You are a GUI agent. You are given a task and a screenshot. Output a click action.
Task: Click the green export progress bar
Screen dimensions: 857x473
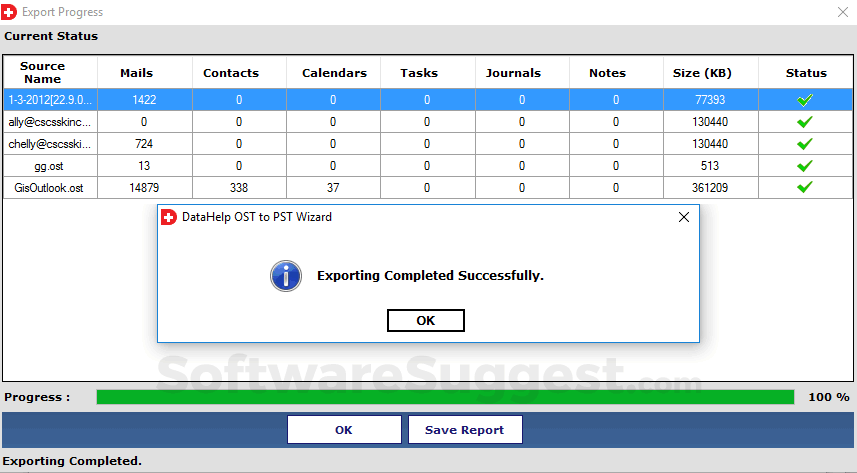click(445, 397)
